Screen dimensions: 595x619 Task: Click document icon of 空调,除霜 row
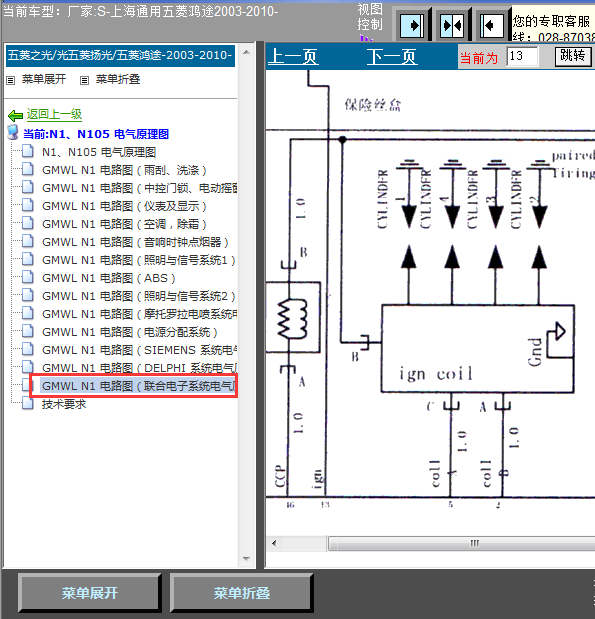pyautogui.click(x=28, y=223)
